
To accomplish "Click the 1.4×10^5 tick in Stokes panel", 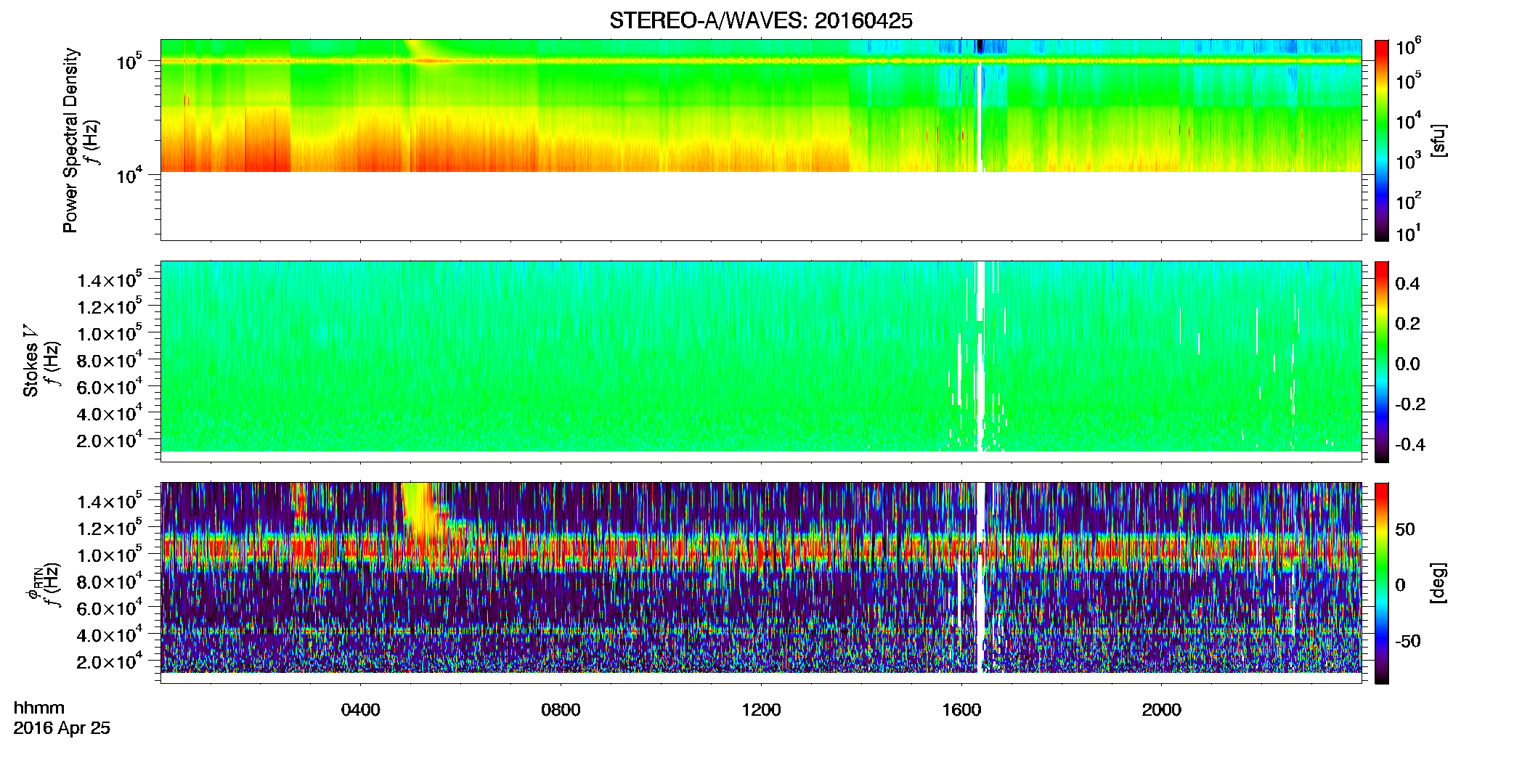I will coord(110,280).
